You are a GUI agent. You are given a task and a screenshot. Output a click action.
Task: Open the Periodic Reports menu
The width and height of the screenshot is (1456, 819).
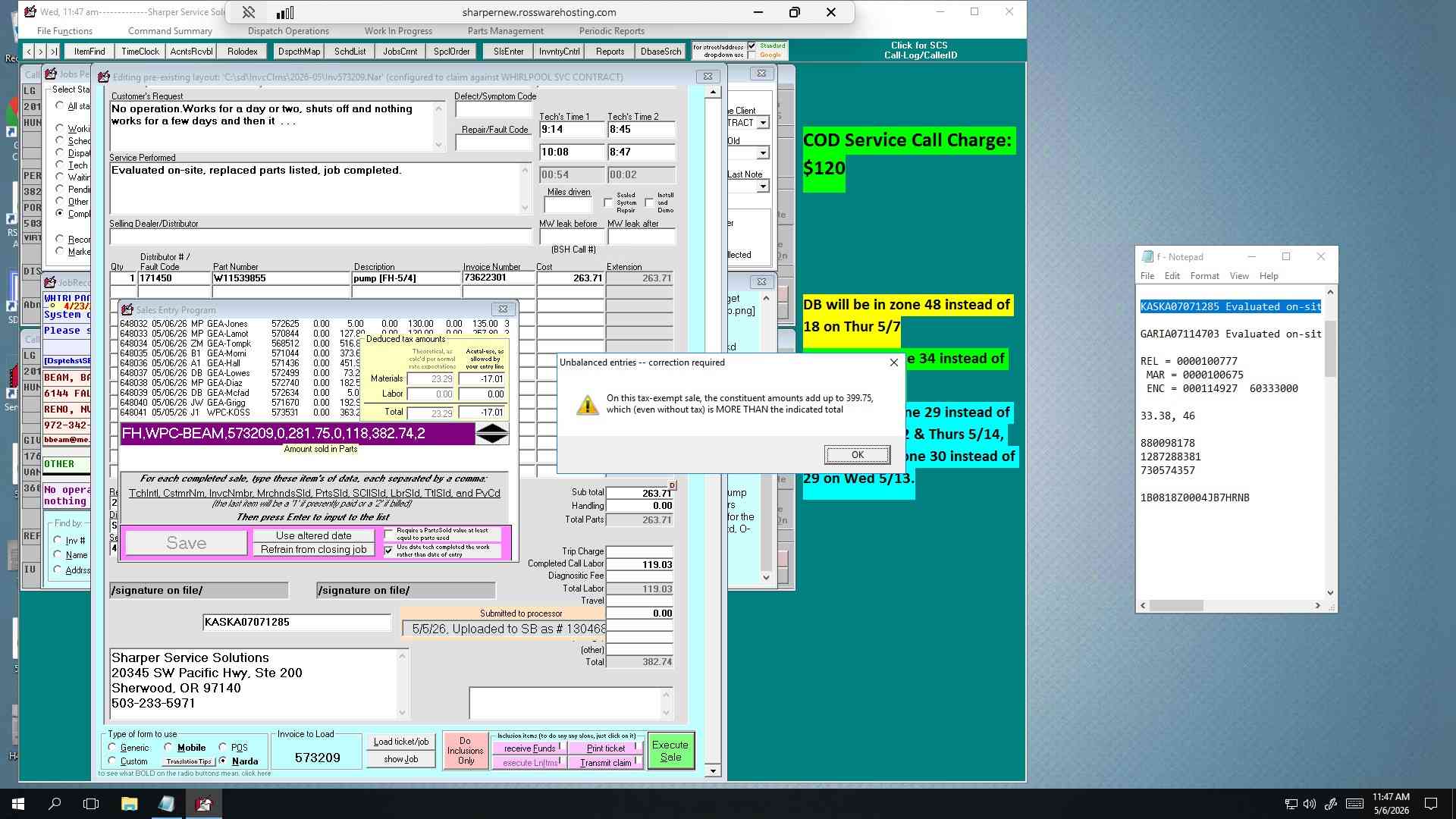point(611,31)
